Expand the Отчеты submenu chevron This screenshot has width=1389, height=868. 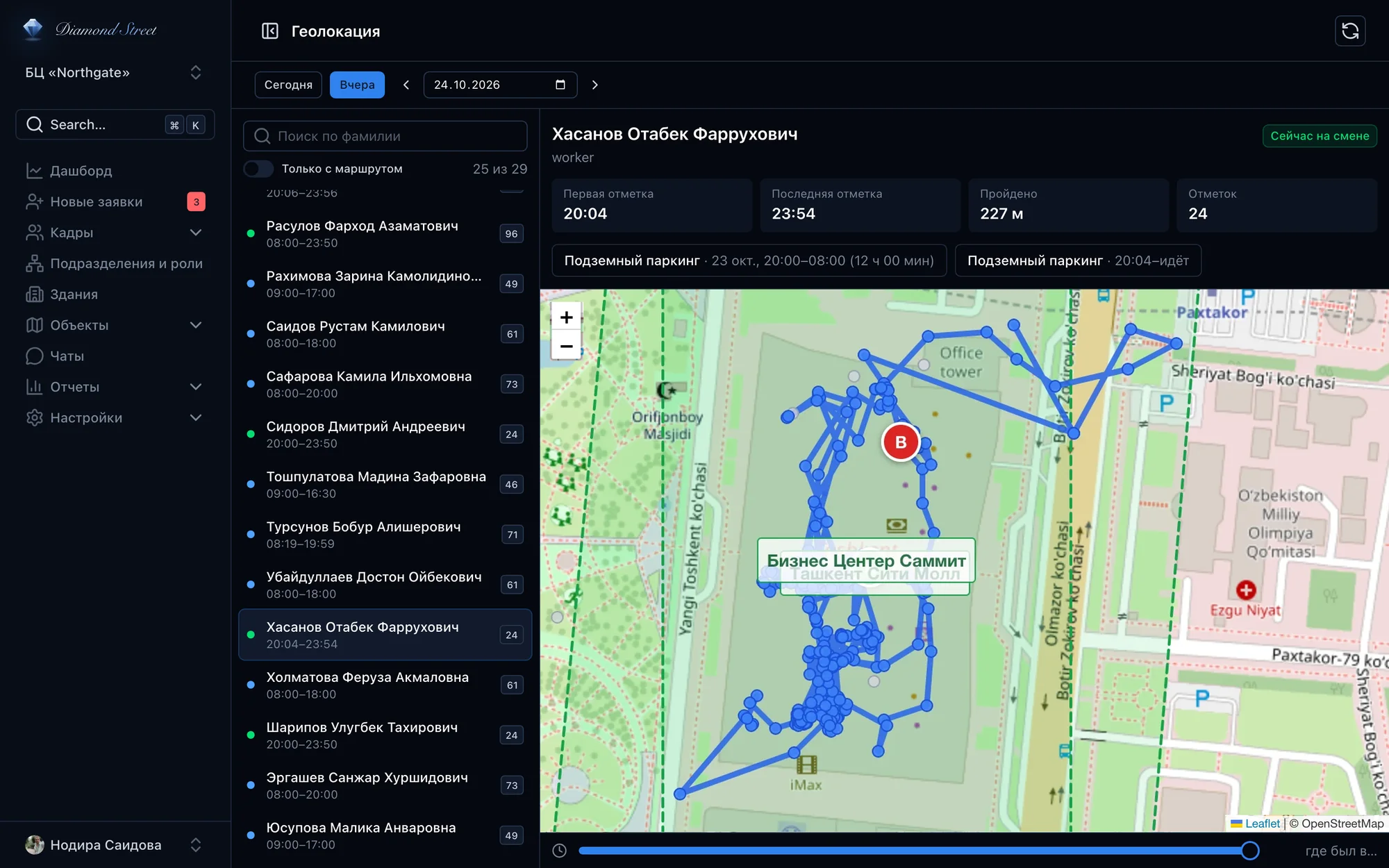pyautogui.click(x=196, y=387)
